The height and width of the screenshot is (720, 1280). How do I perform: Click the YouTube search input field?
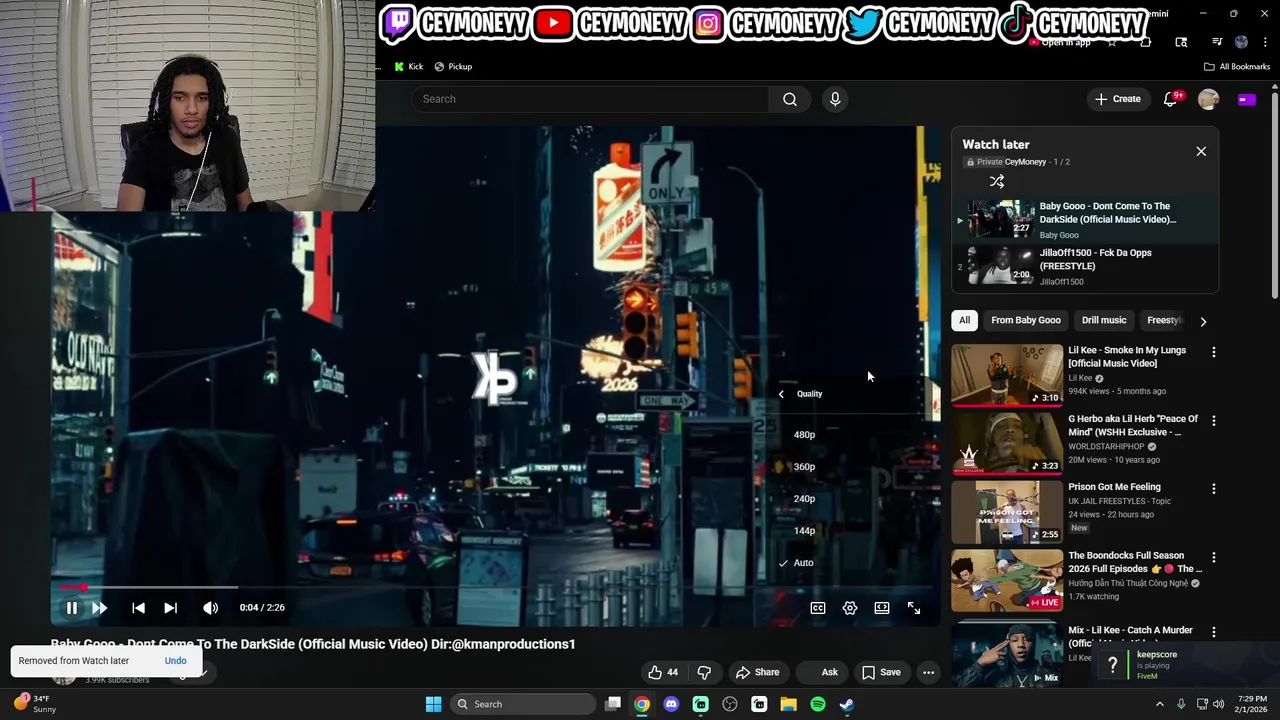tap(590, 99)
